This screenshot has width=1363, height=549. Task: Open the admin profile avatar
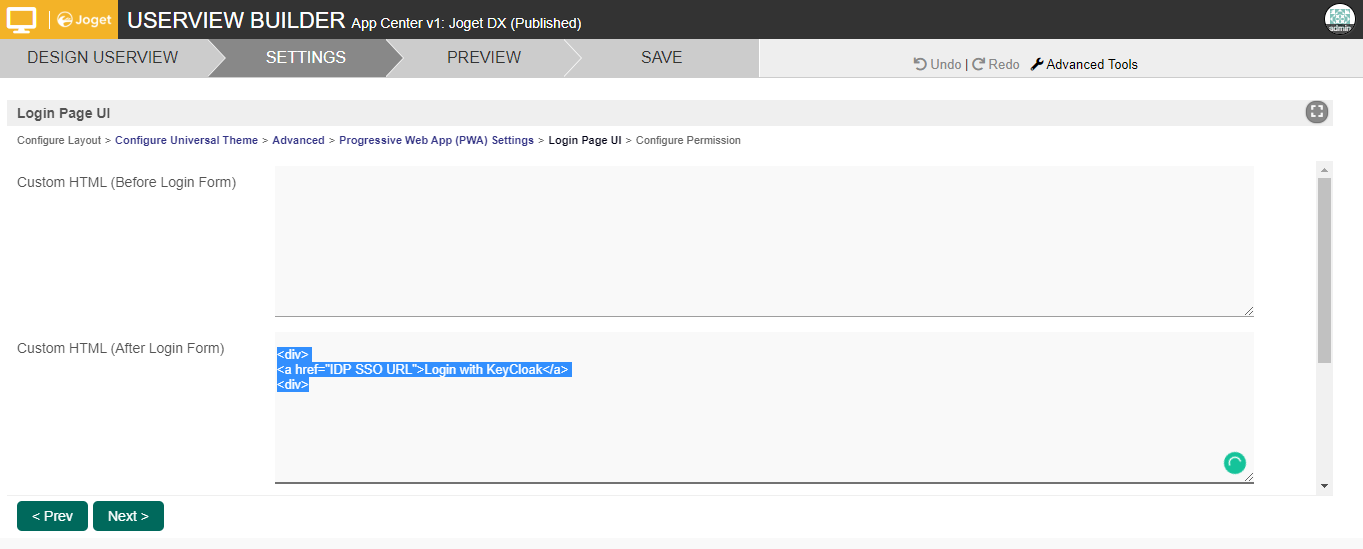tap(1339, 19)
